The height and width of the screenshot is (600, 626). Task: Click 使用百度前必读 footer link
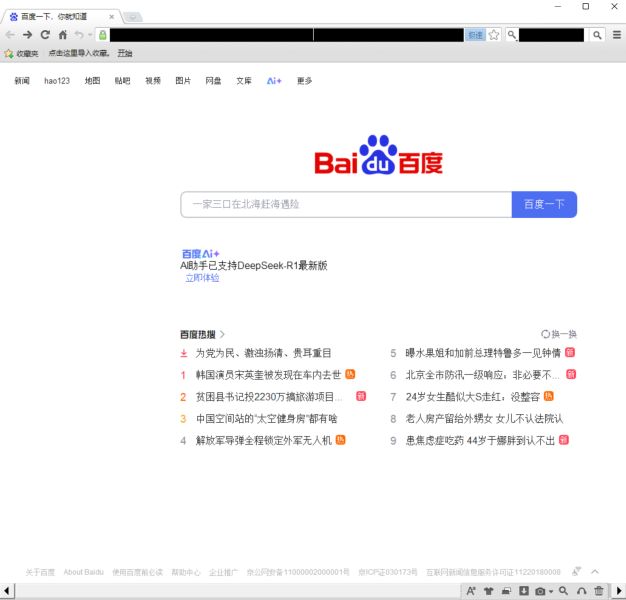click(x=137, y=572)
